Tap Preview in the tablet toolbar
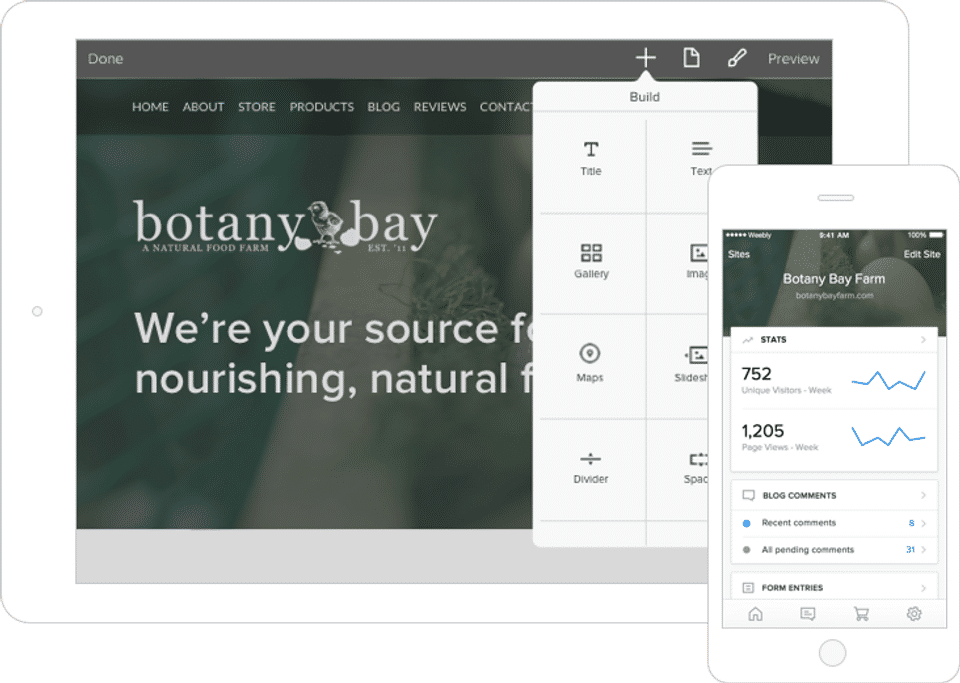Viewport: 960px width, 683px height. [x=793, y=59]
